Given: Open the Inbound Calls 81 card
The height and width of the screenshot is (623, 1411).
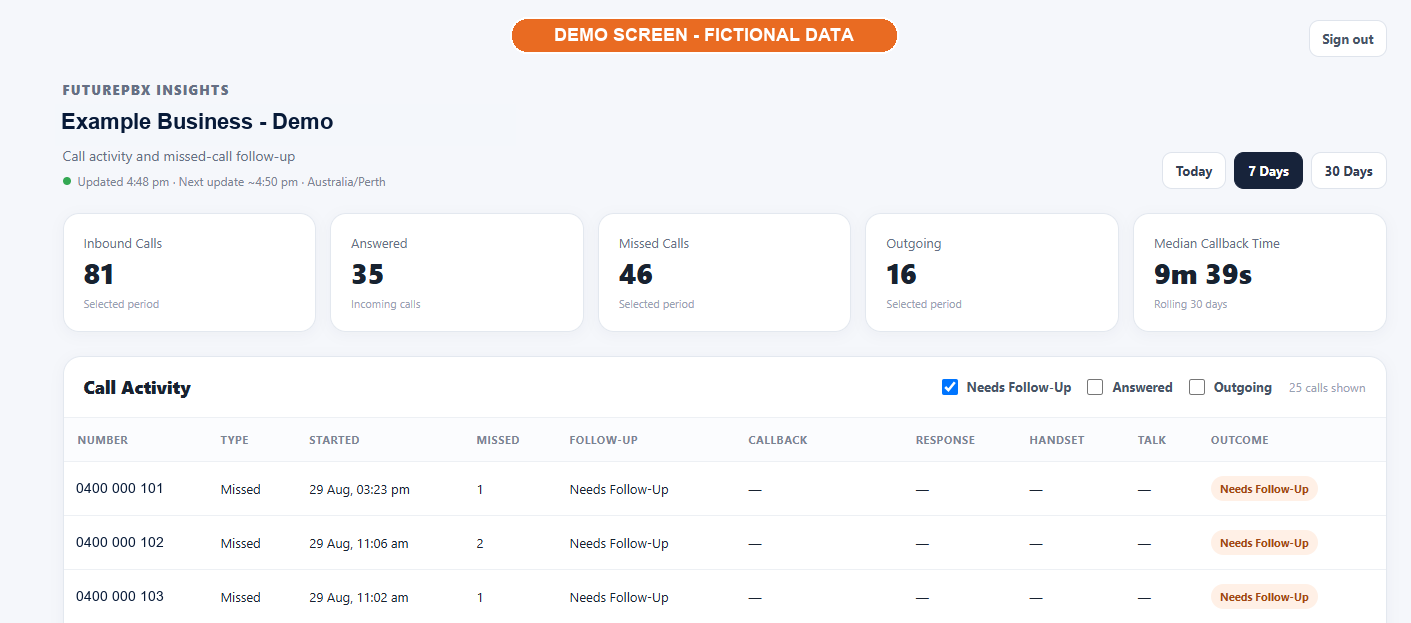Looking at the screenshot, I should pos(189,272).
